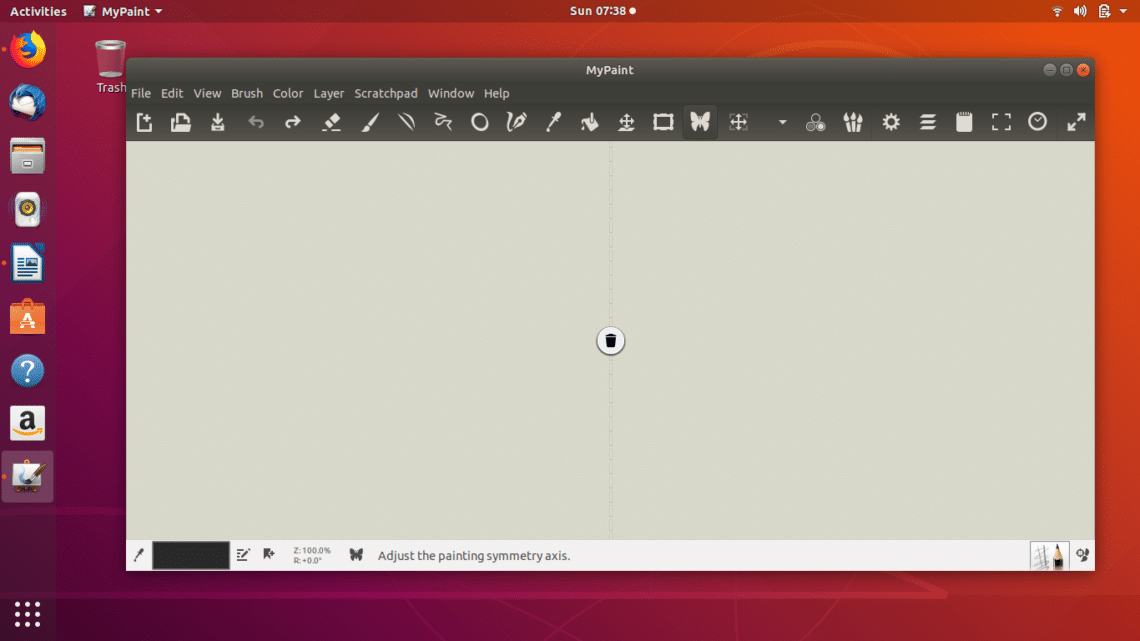Click the Activities button
1140x641 pixels.
point(38,11)
